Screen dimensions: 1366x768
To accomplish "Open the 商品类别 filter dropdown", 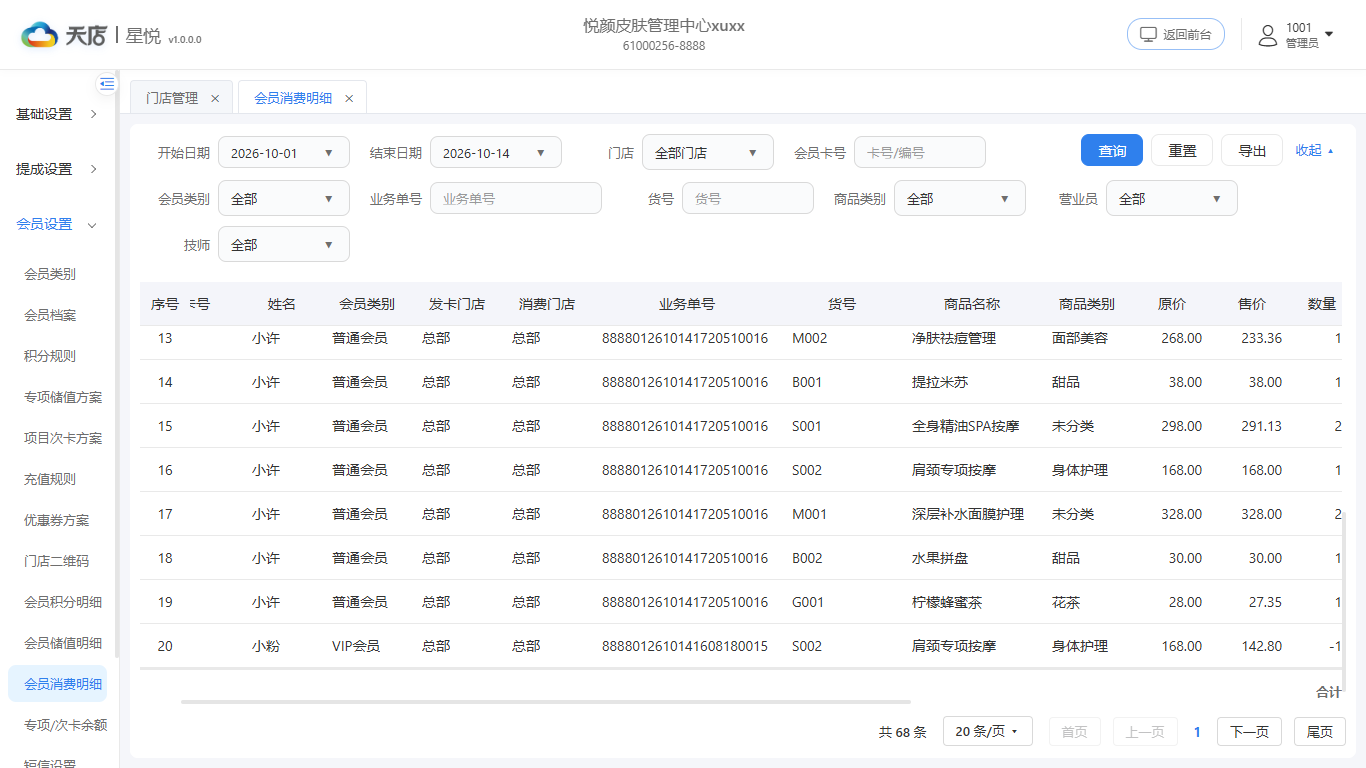I will click(x=960, y=199).
